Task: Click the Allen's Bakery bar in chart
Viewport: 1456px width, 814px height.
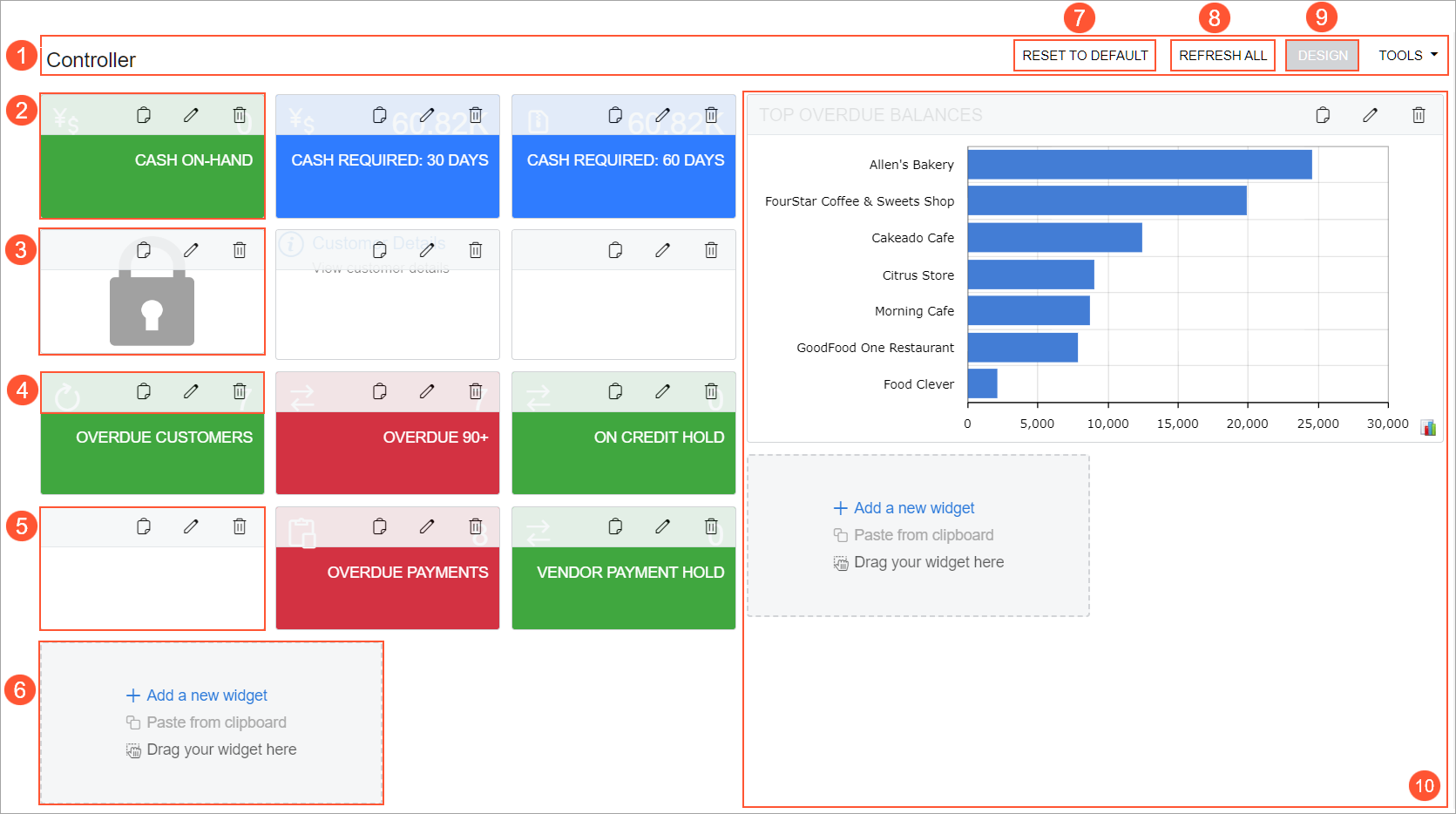Action: click(x=1139, y=165)
